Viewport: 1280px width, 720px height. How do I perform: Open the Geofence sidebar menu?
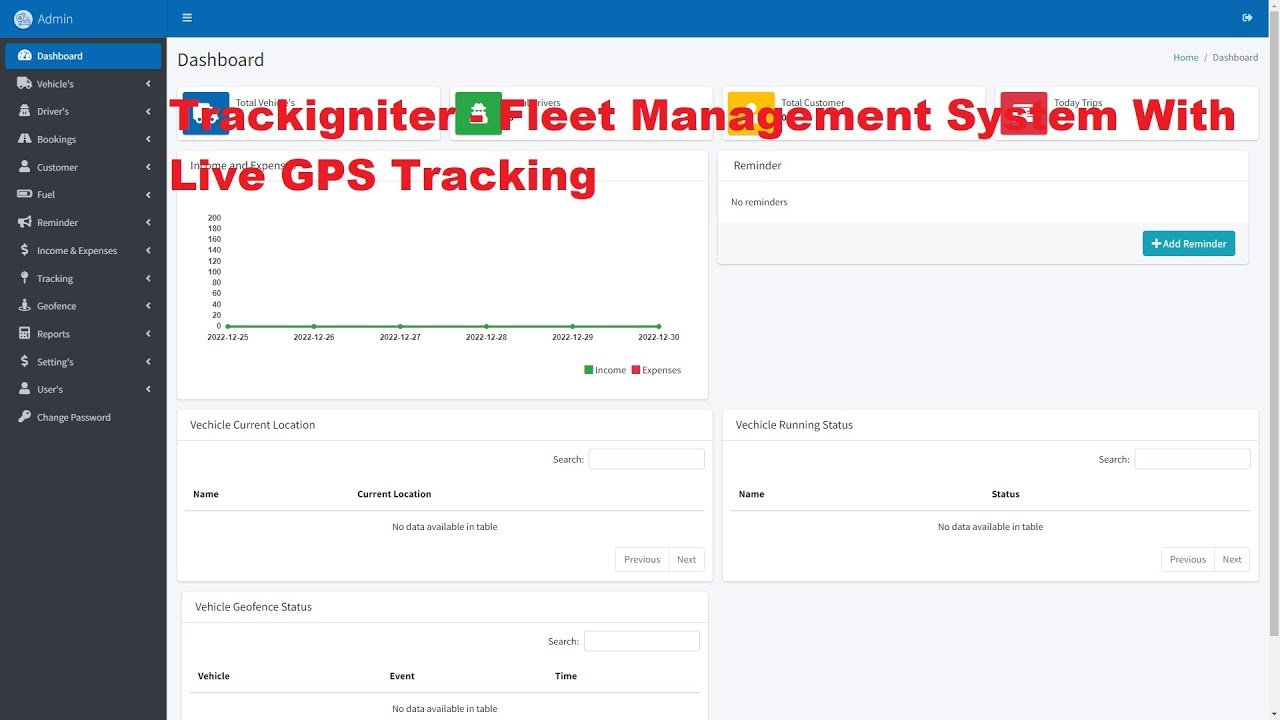pos(83,306)
